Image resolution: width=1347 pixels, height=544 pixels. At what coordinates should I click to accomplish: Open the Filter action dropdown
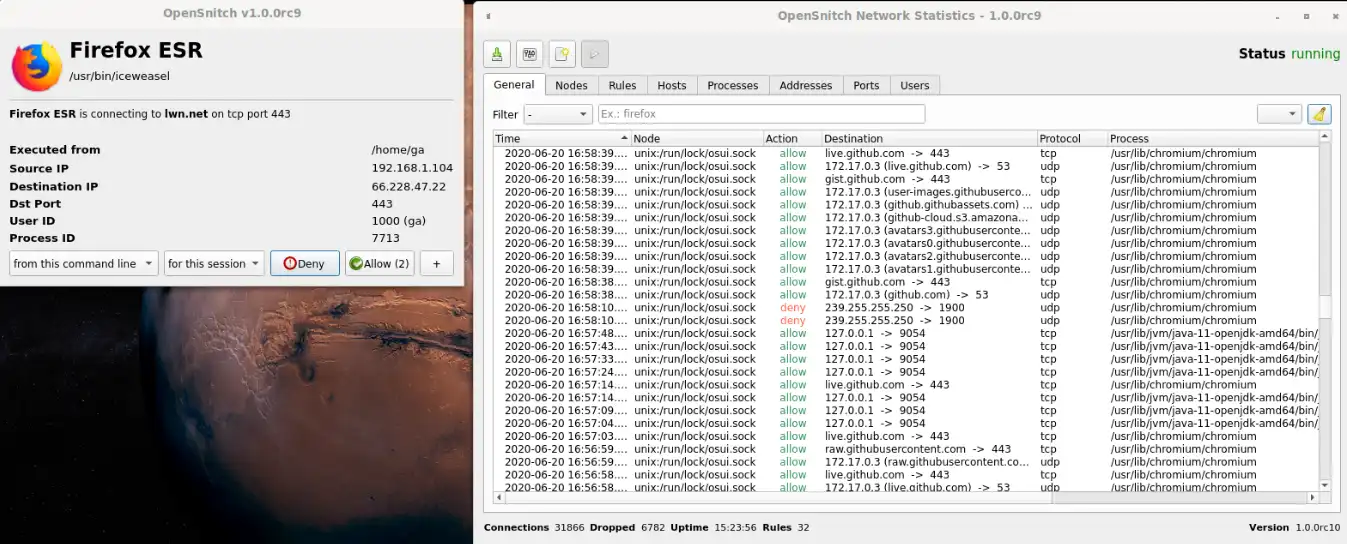[x=558, y=114]
